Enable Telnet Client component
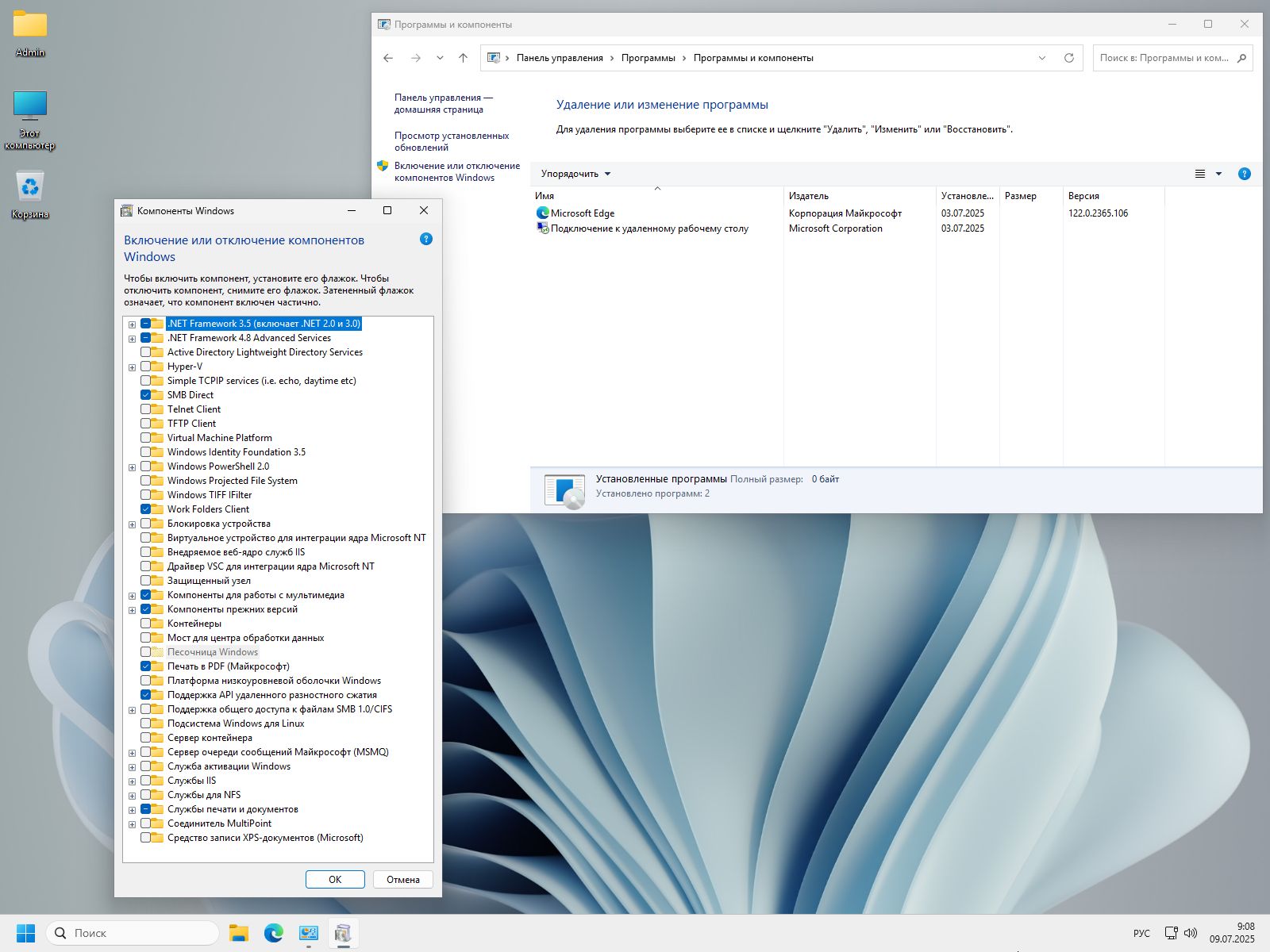The height and width of the screenshot is (952, 1270). 146,409
